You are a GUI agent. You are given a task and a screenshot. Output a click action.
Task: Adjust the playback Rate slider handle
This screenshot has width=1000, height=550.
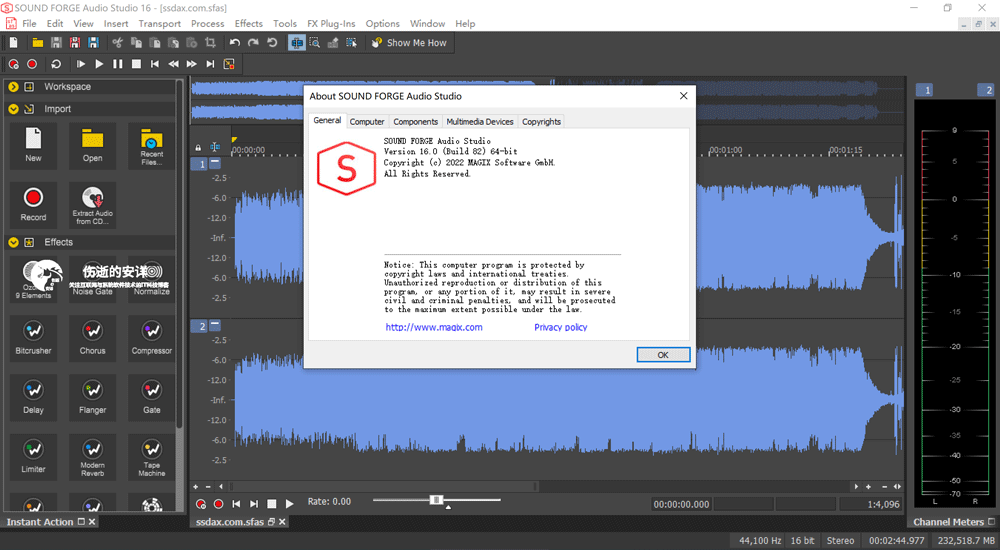[x=436, y=500]
